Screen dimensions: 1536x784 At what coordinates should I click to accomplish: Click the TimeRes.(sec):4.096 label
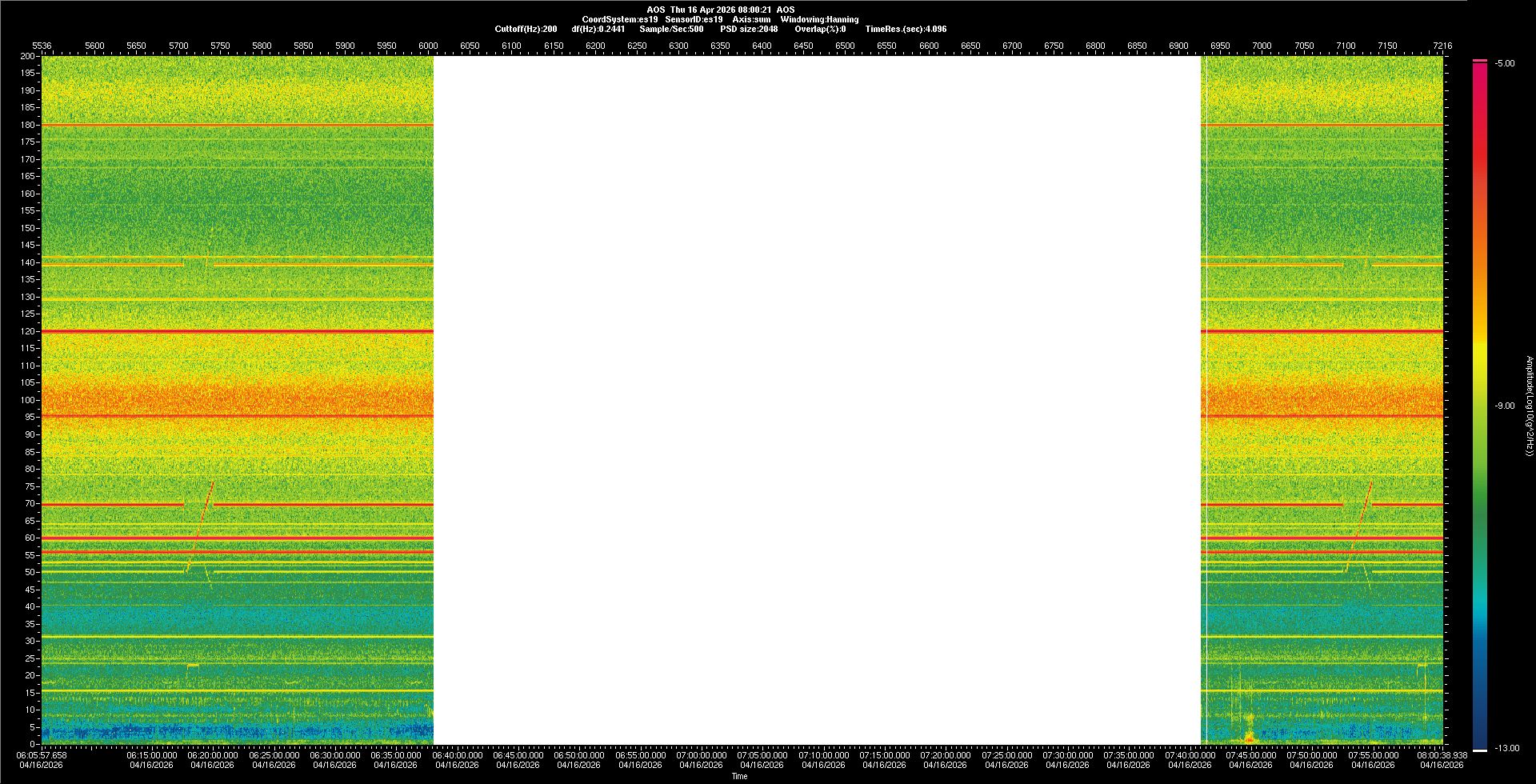pyautogui.click(x=906, y=29)
